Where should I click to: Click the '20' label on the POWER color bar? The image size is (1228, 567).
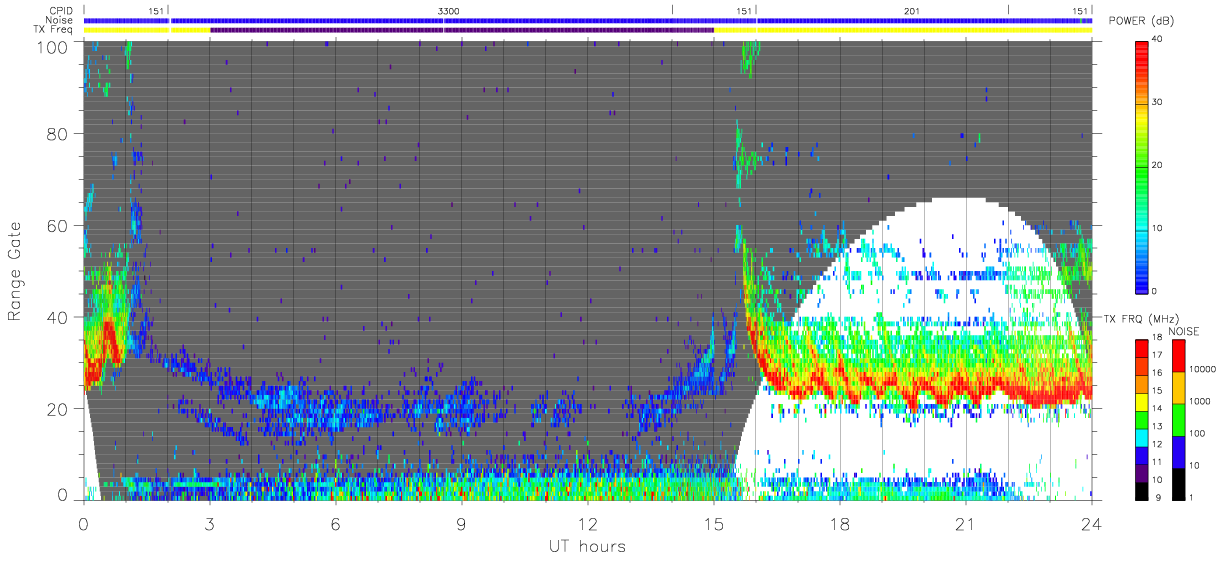coord(1156,165)
